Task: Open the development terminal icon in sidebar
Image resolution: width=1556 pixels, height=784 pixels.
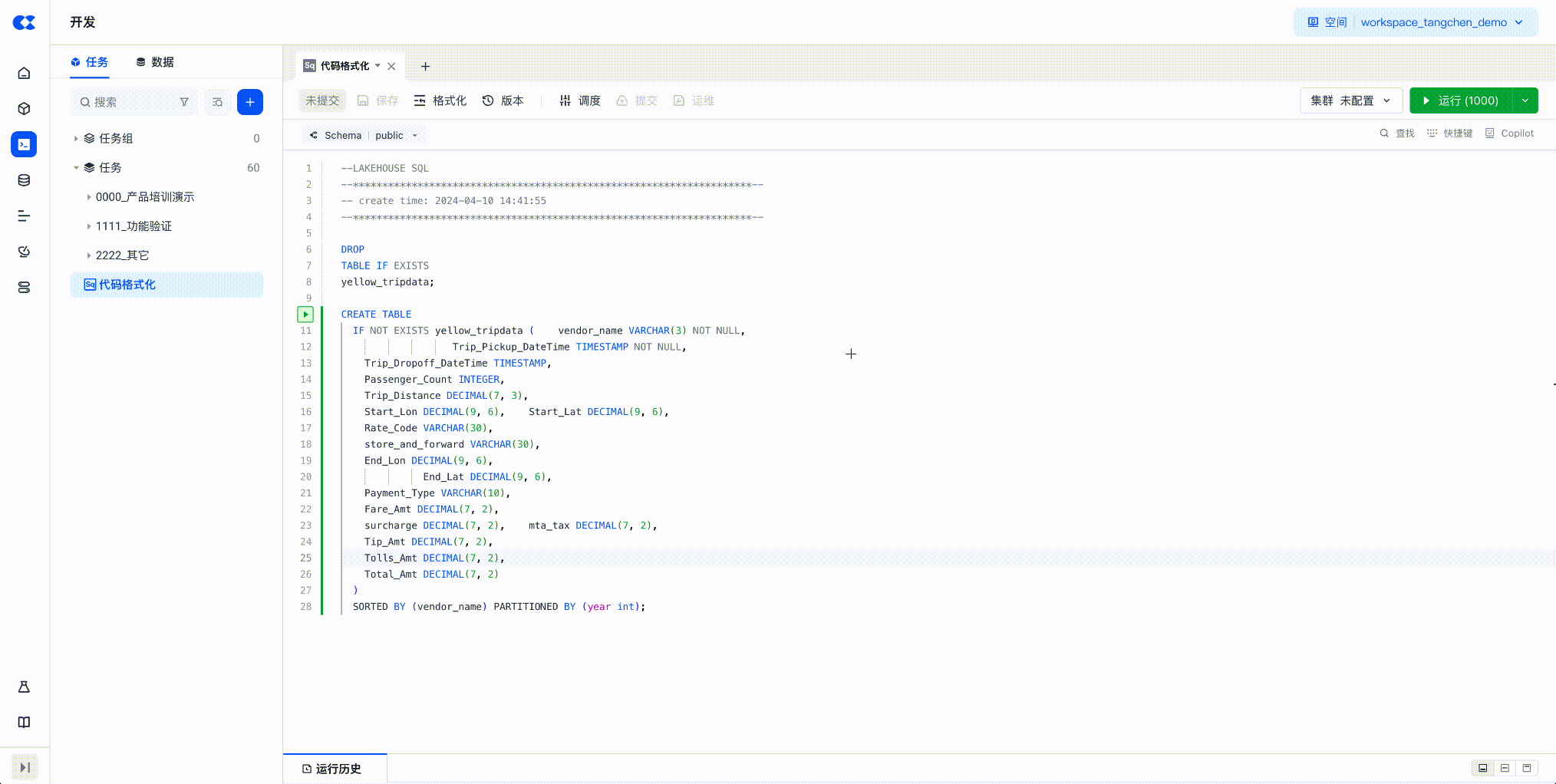Action: tap(24, 144)
